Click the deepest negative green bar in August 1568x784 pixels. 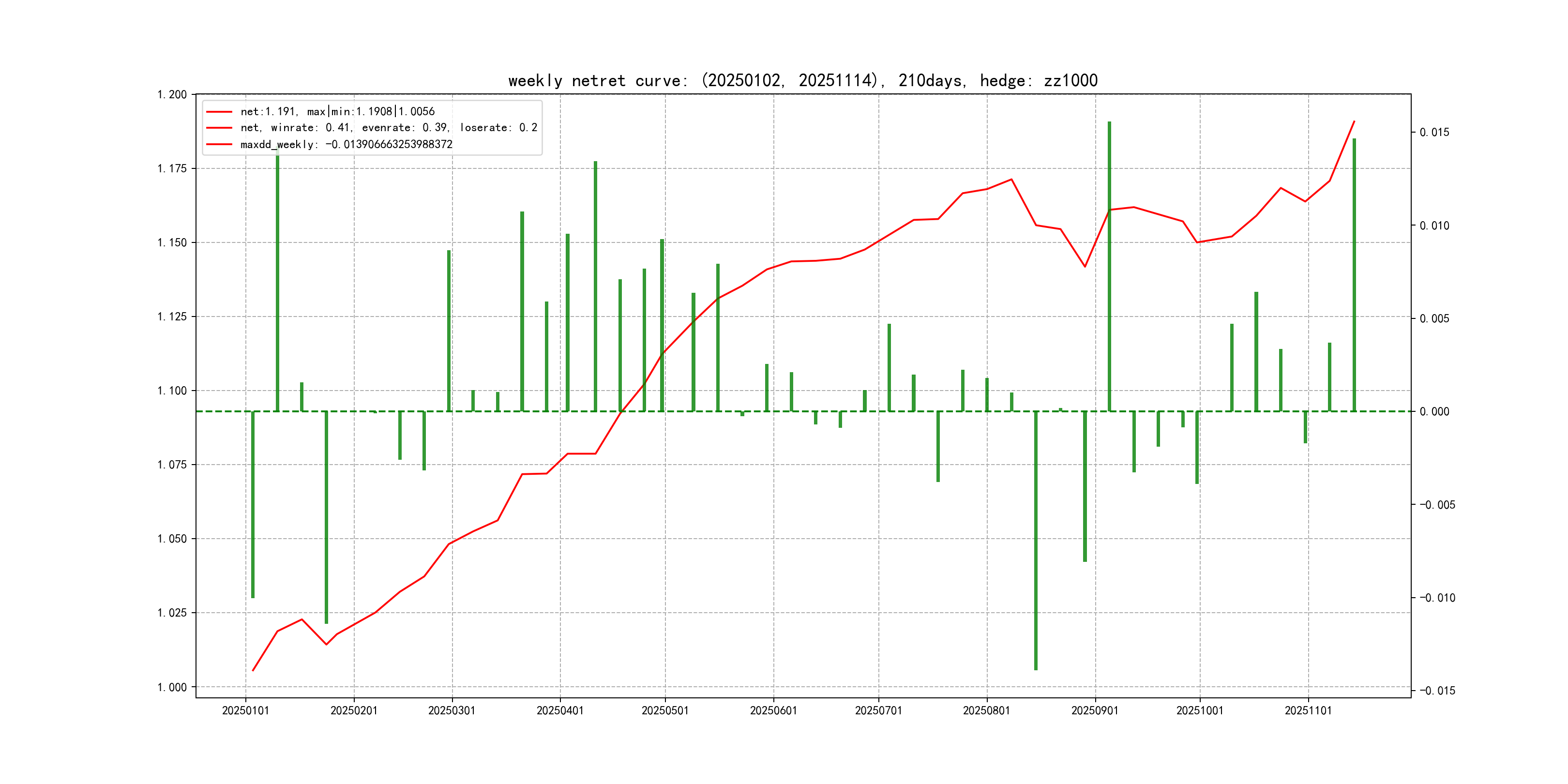(x=1036, y=542)
